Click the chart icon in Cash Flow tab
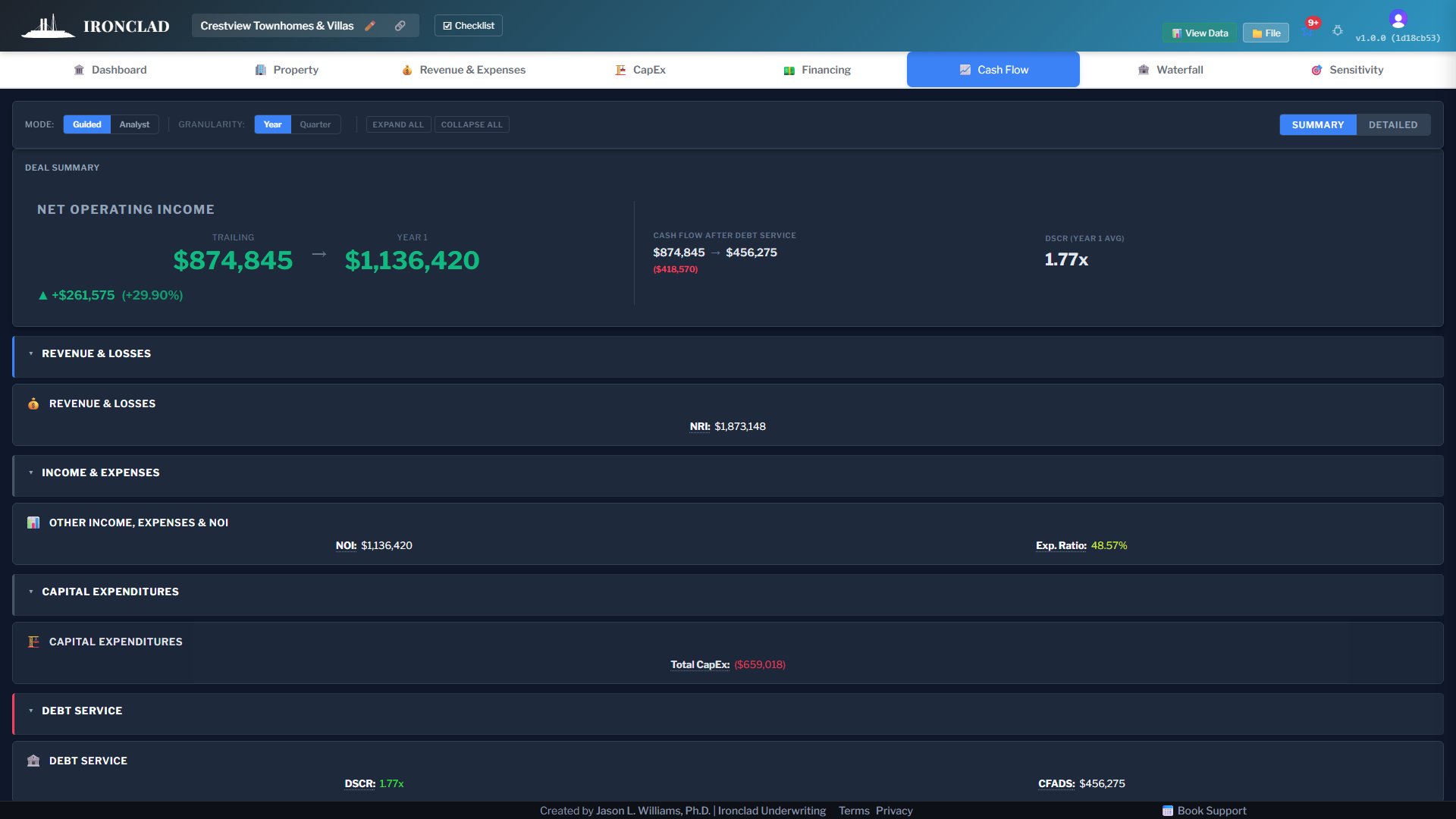1456x819 pixels. pos(965,70)
